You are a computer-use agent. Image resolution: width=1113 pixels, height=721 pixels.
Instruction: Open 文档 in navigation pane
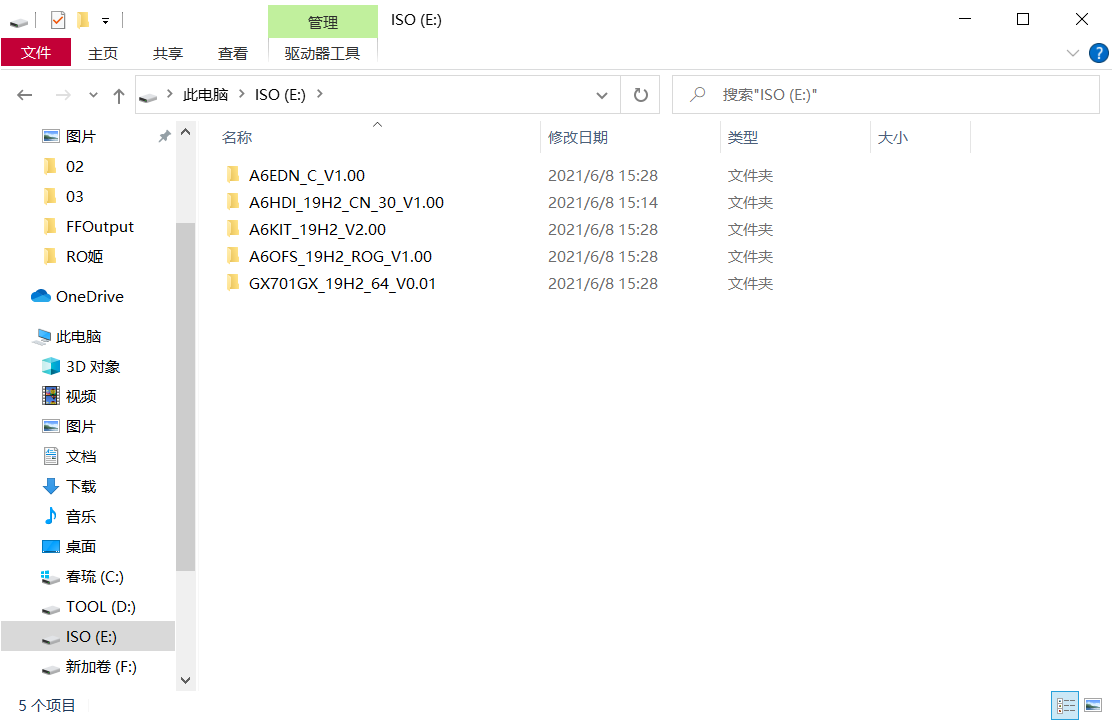point(80,456)
